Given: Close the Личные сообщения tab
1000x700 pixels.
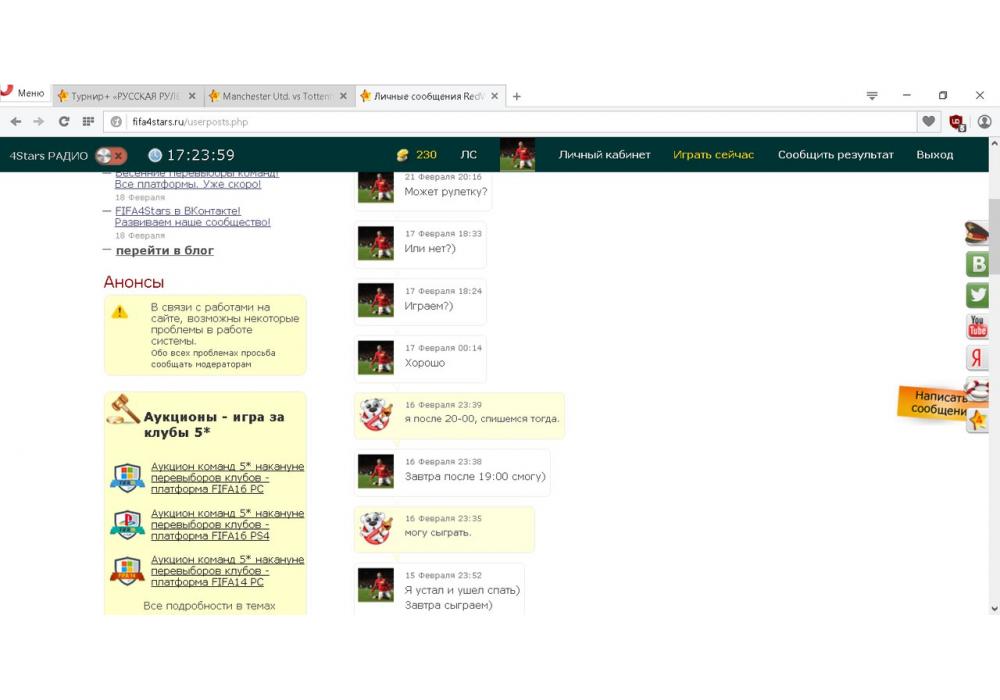Looking at the screenshot, I should click(x=494, y=96).
